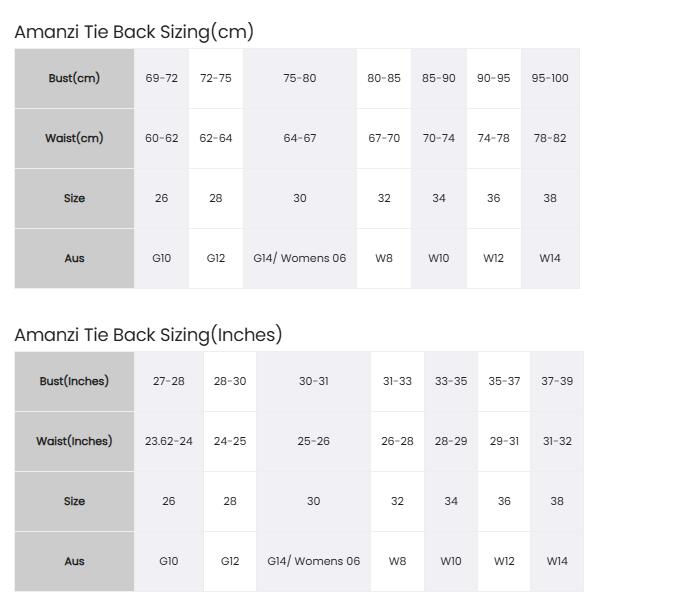Viewport: 683px width, 603px height.
Task: Click size 32 in the cm table
Action: pos(384,198)
